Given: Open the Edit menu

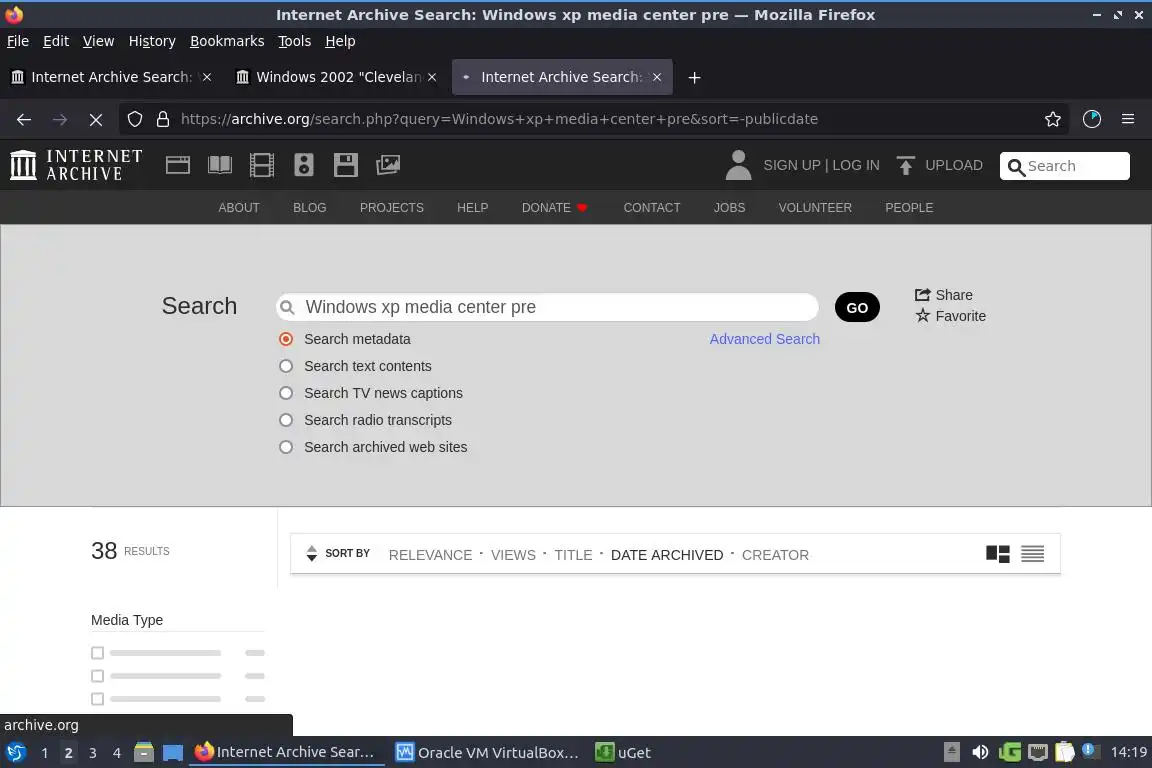Looking at the screenshot, I should pos(56,41).
